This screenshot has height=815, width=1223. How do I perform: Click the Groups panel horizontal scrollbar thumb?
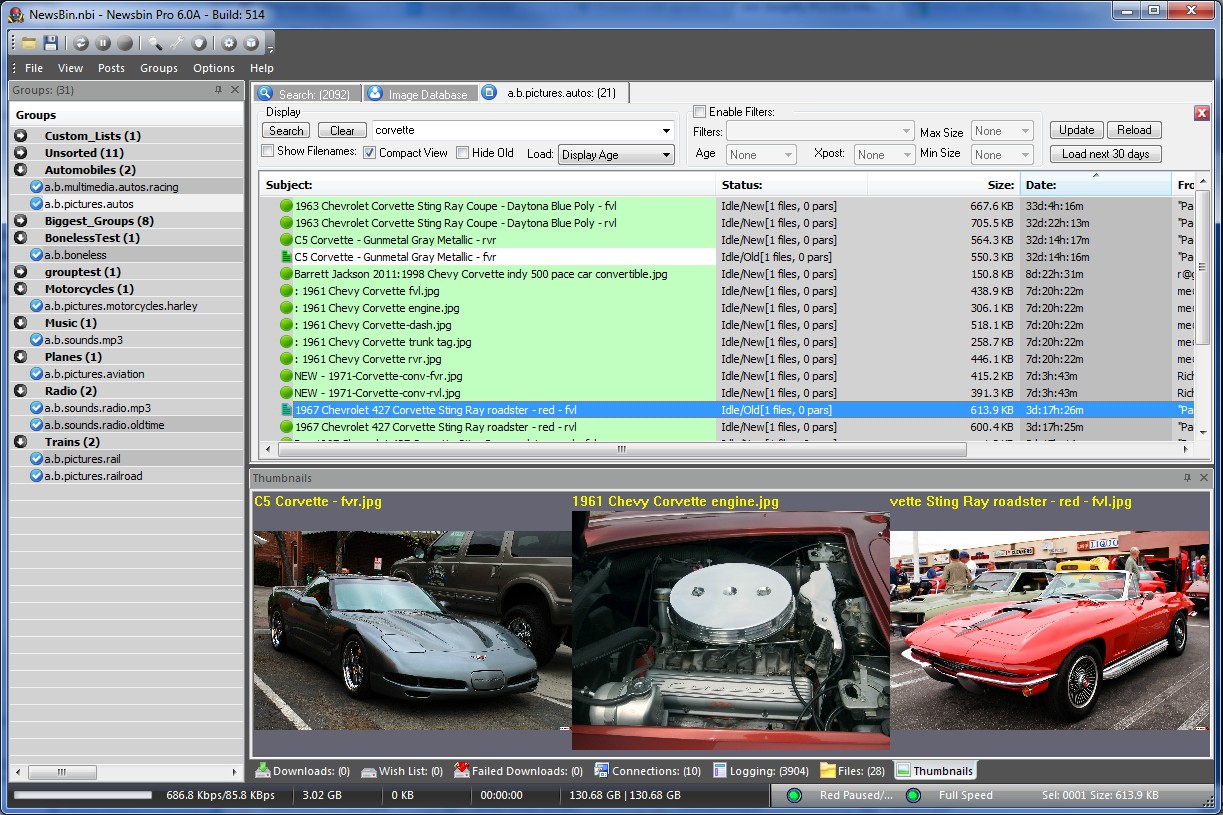pyautogui.click(x=62, y=772)
